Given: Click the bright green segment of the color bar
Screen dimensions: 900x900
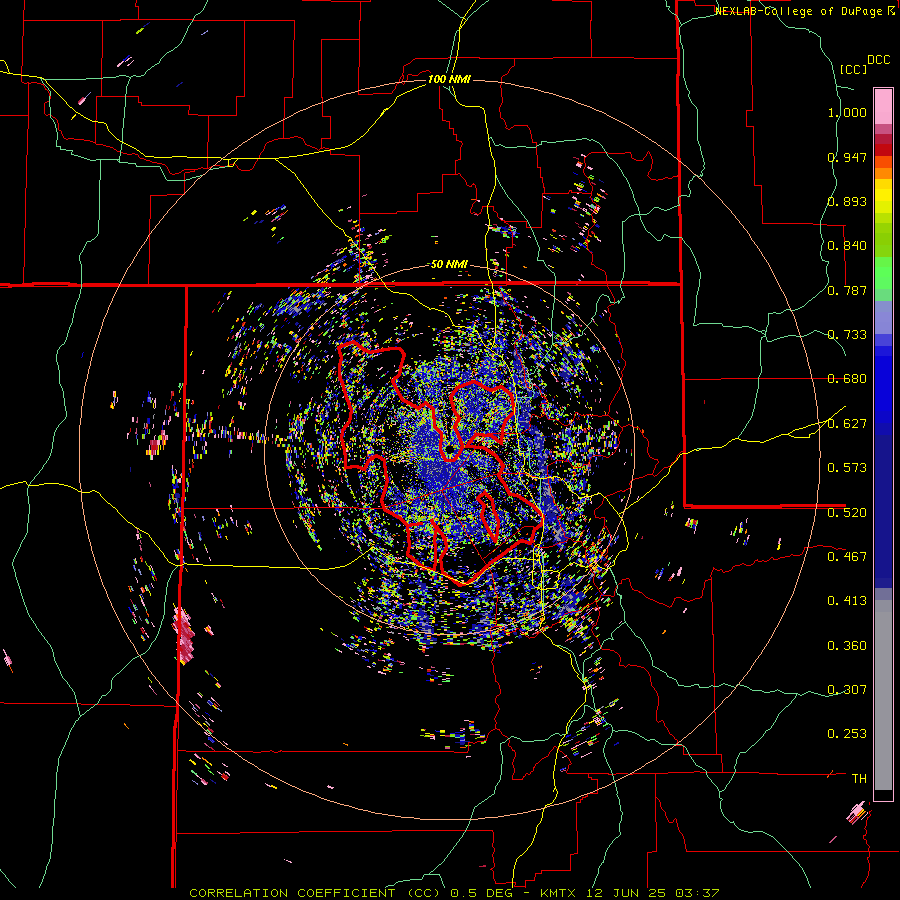Looking at the screenshot, I should (x=883, y=273).
